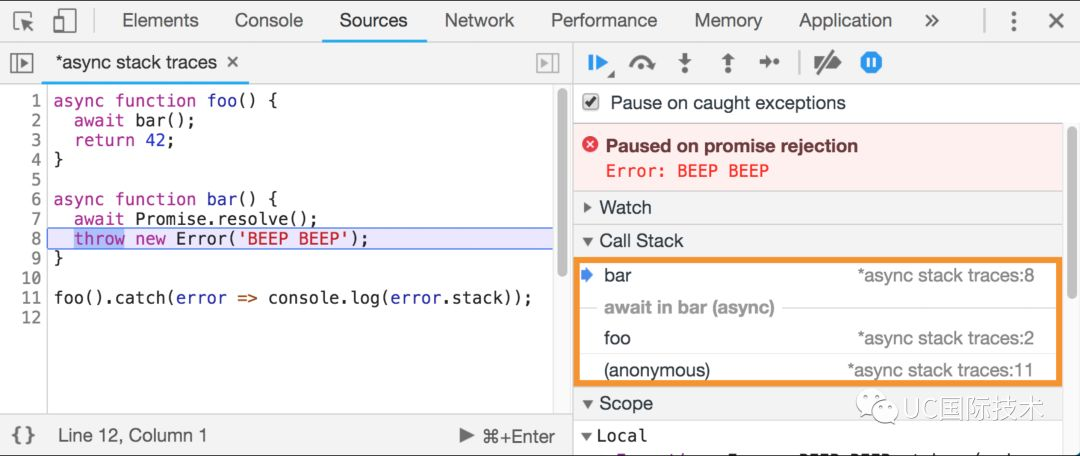Click line number 6 in the gutter

35,200
